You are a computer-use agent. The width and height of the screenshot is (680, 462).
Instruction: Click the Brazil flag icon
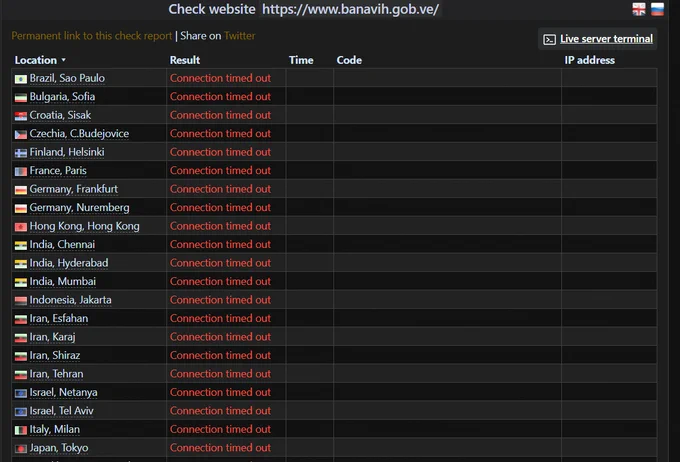pos(21,79)
